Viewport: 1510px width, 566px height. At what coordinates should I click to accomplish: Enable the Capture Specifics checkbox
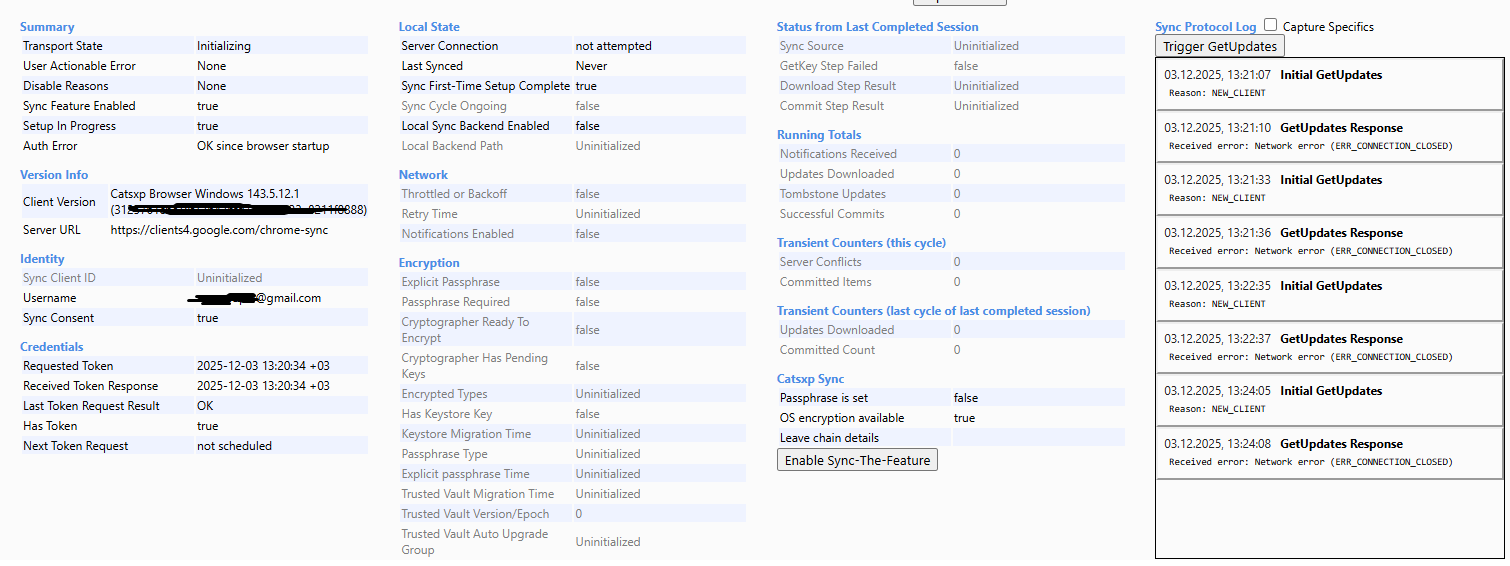pyautogui.click(x=1270, y=25)
